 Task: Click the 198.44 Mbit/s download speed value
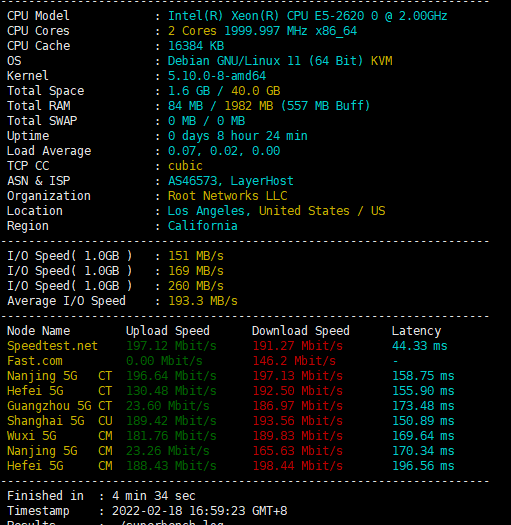298,466
